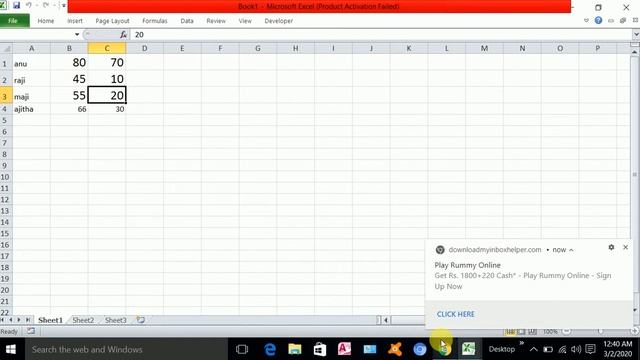Switch to Page Break Preview in status bar

[x=533, y=331]
